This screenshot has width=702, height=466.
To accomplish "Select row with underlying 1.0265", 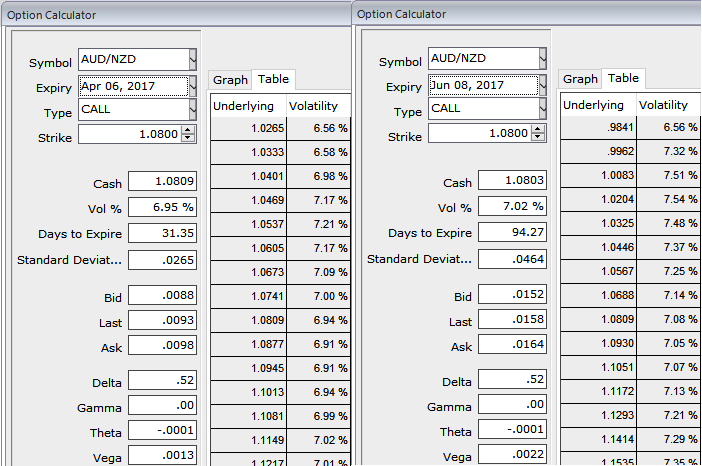I will [x=280, y=128].
